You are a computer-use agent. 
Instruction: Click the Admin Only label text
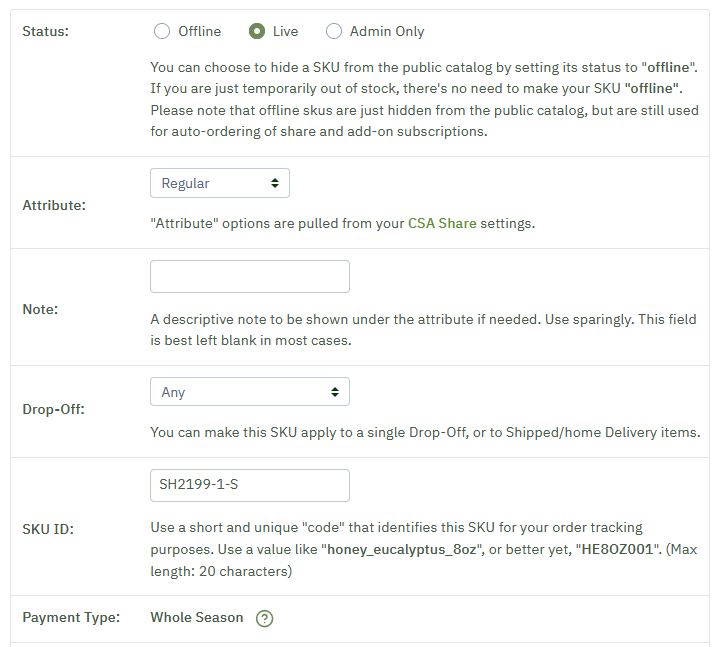[387, 31]
